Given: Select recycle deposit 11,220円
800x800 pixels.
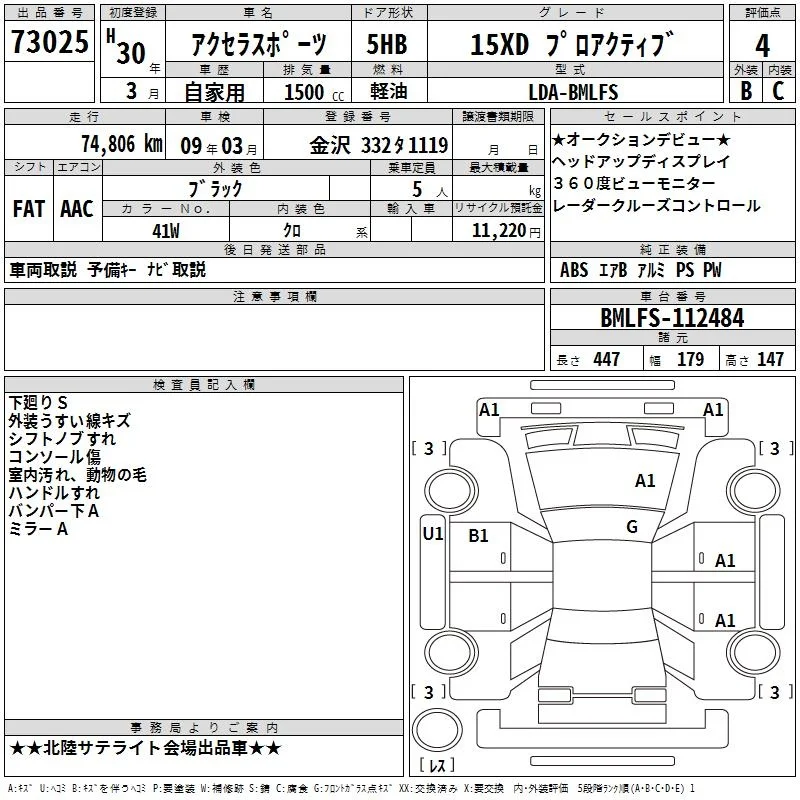Looking at the screenshot, I should click(x=506, y=231).
